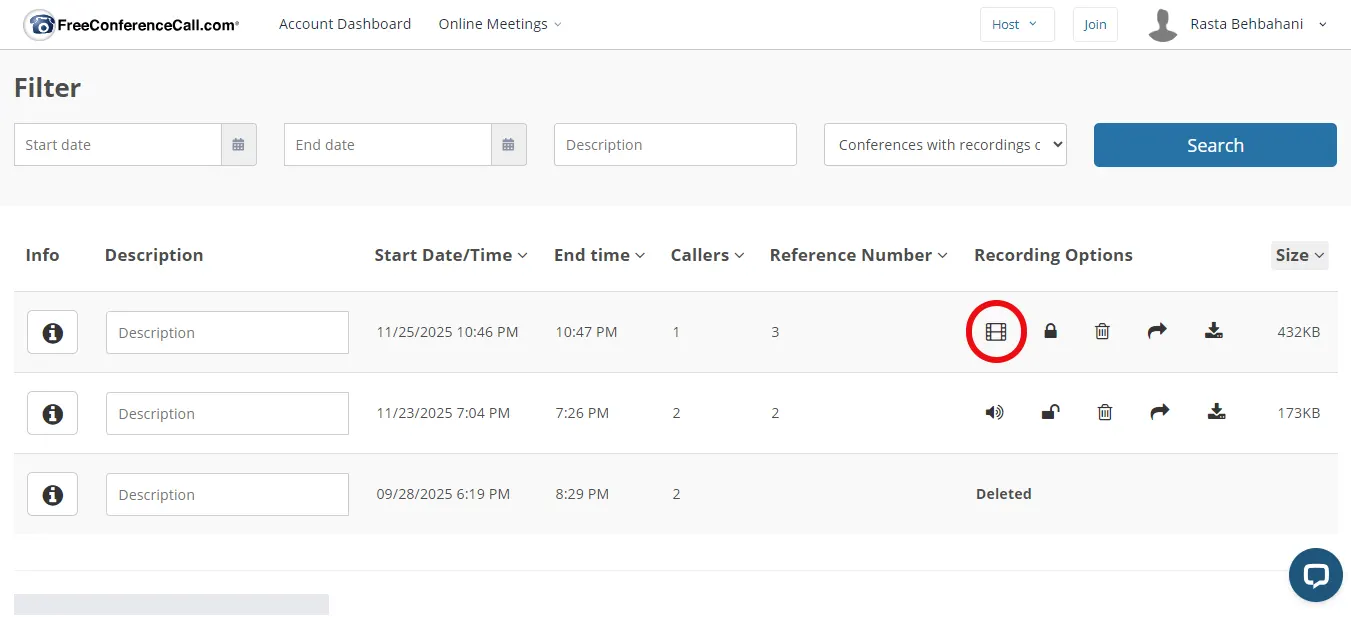
Task: Share the 11/25/2025 recording
Action: 1157,331
